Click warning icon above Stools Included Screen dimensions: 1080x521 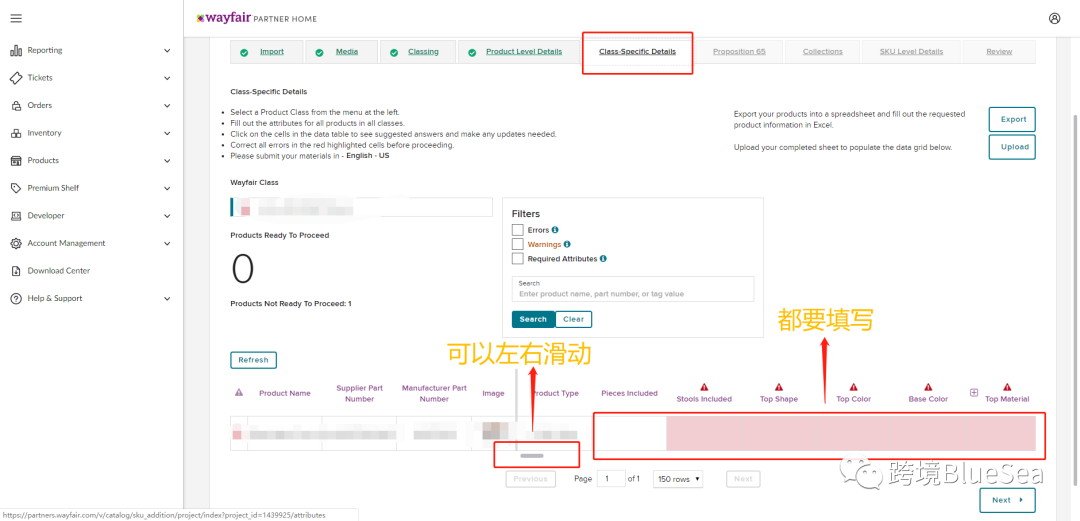pyautogui.click(x=704, y=387)
